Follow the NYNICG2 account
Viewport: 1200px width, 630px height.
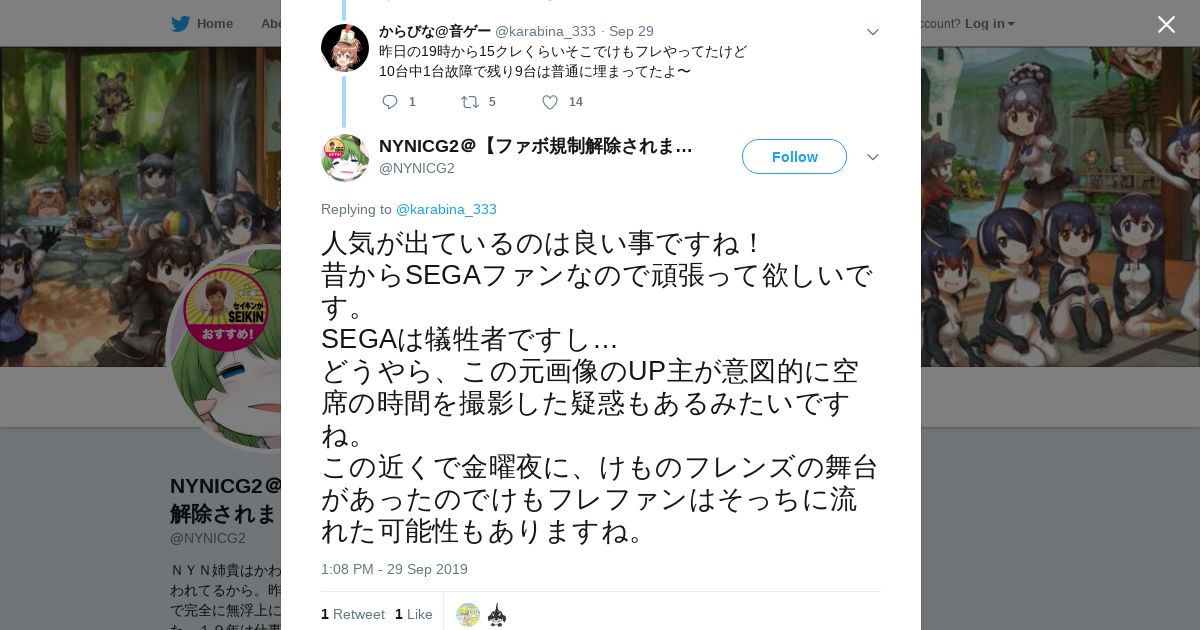pos(794,157)
